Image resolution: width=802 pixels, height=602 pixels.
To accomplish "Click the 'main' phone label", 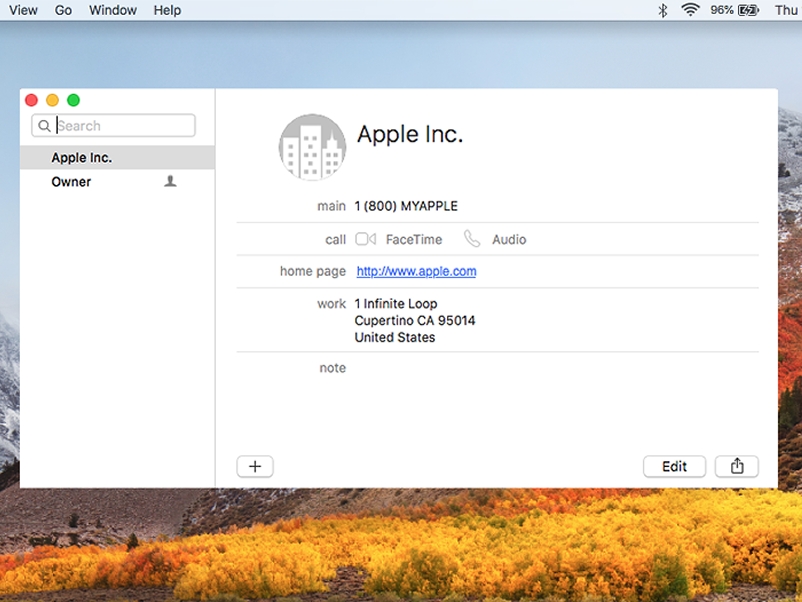I will pos(331,206).
